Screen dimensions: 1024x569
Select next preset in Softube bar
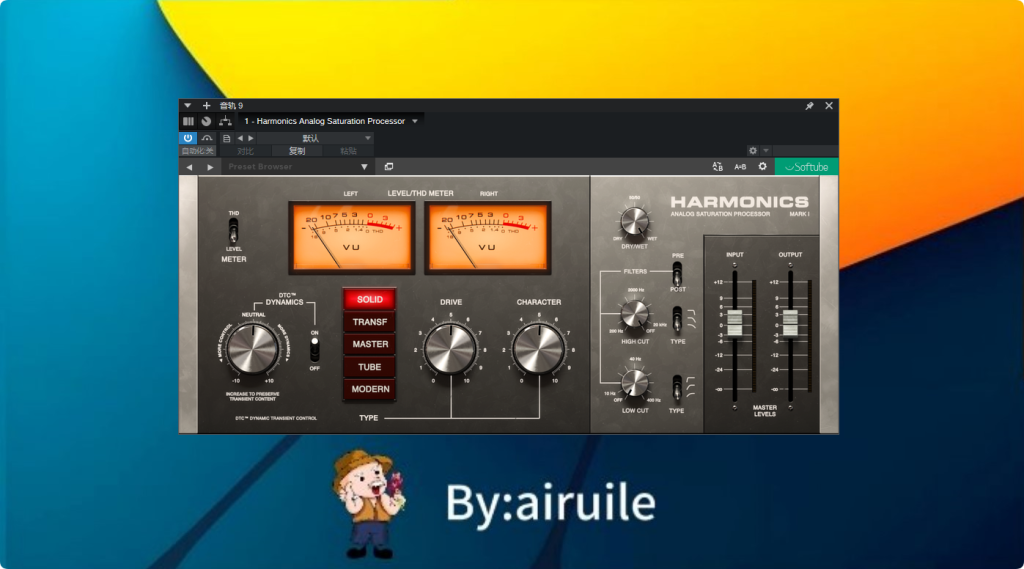coord(210,167)
